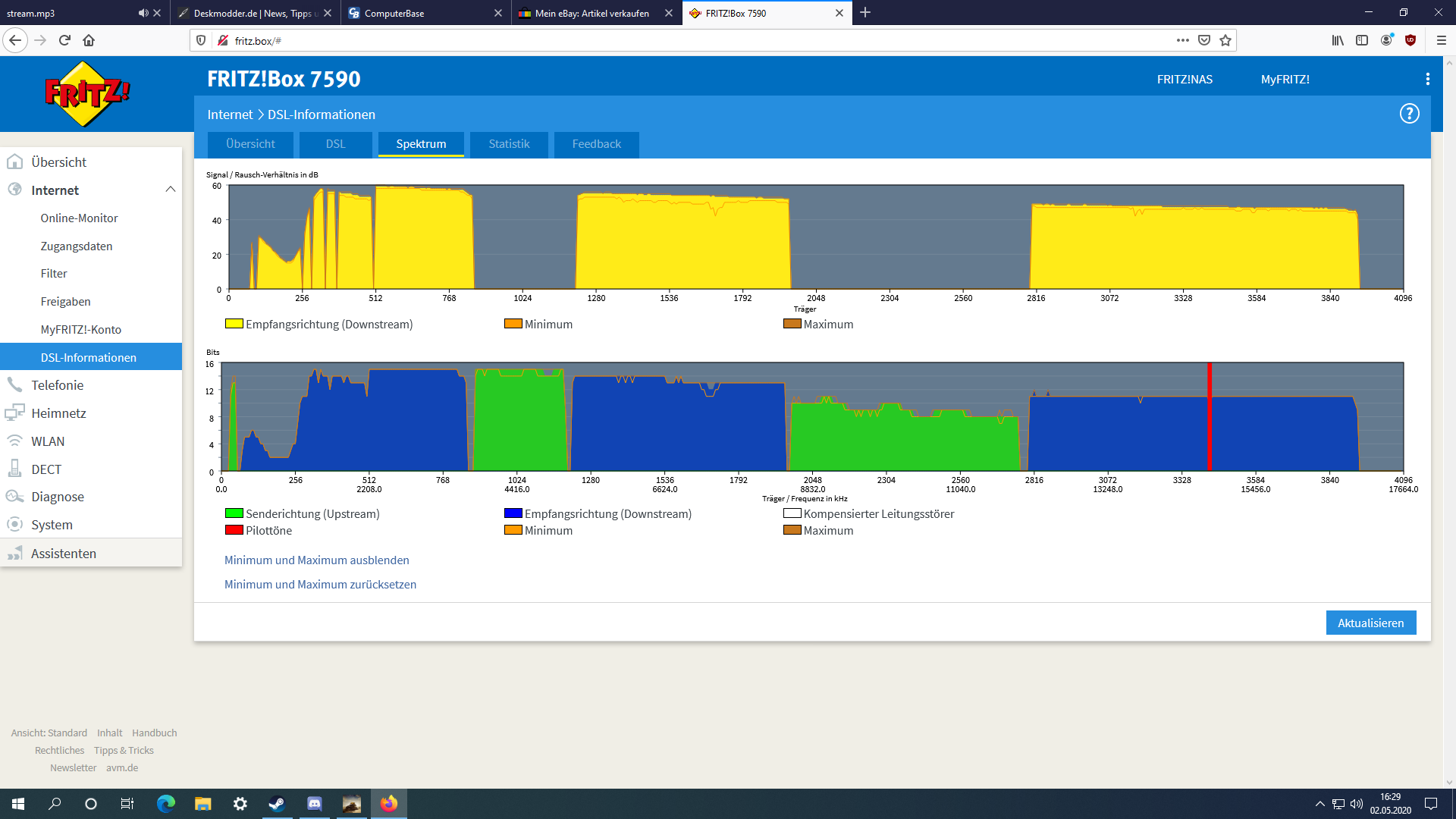Switch to the Statistik tab
1456x819 pixels.
tap(509, 144)
